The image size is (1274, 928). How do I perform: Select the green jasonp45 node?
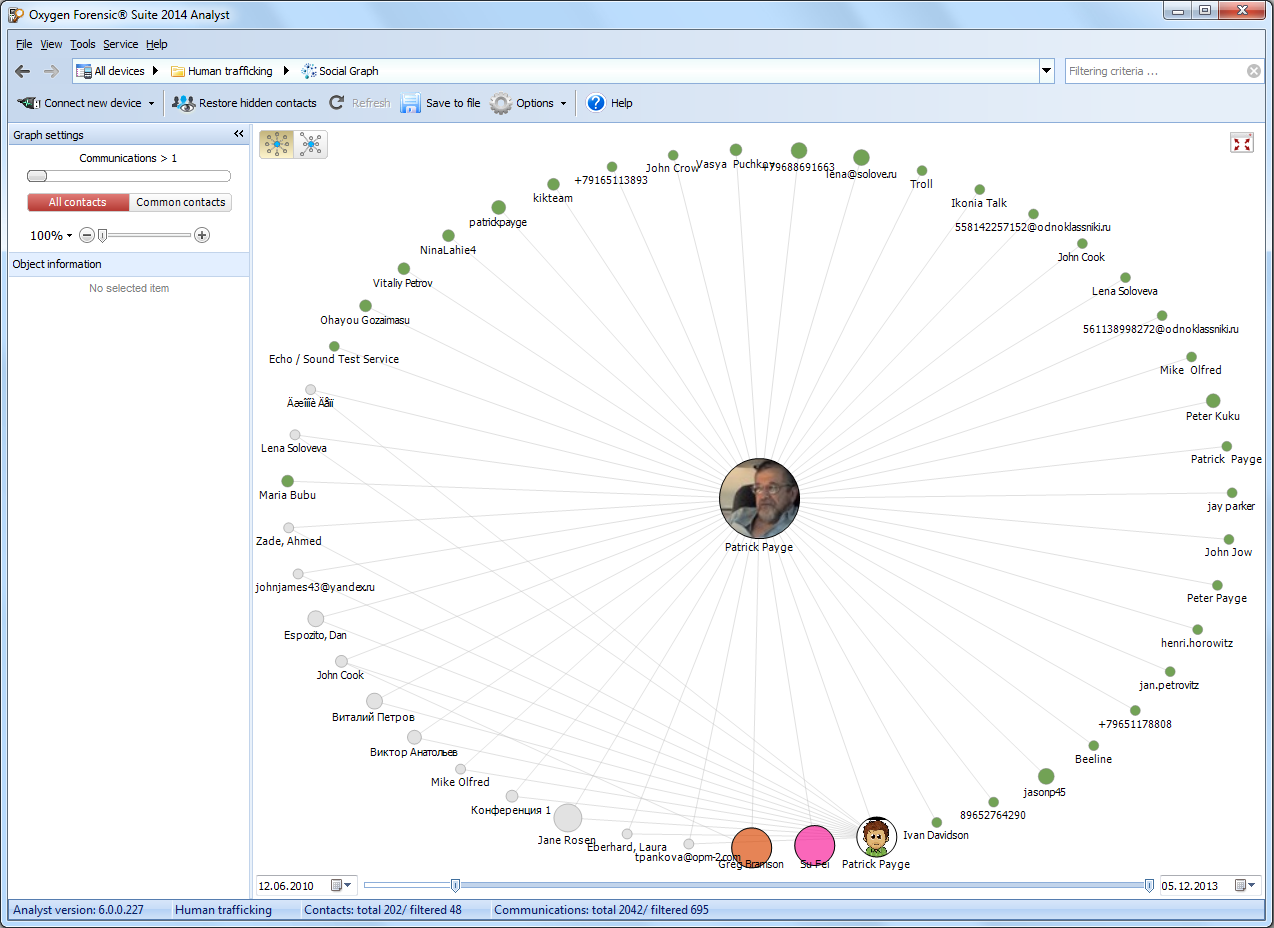point(1046,776)
